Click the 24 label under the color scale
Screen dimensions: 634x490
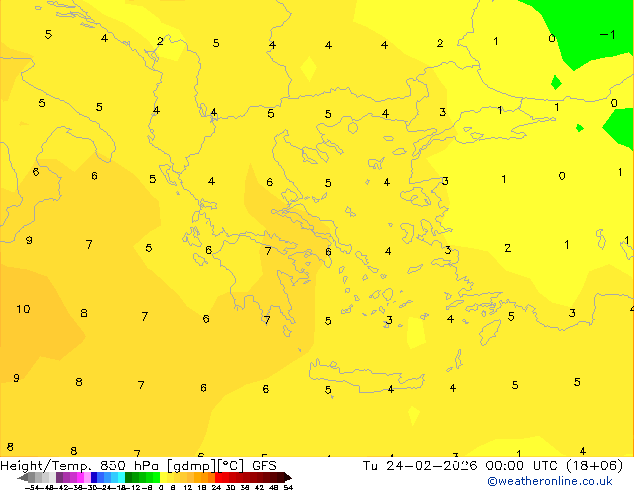tap(216, 487)
